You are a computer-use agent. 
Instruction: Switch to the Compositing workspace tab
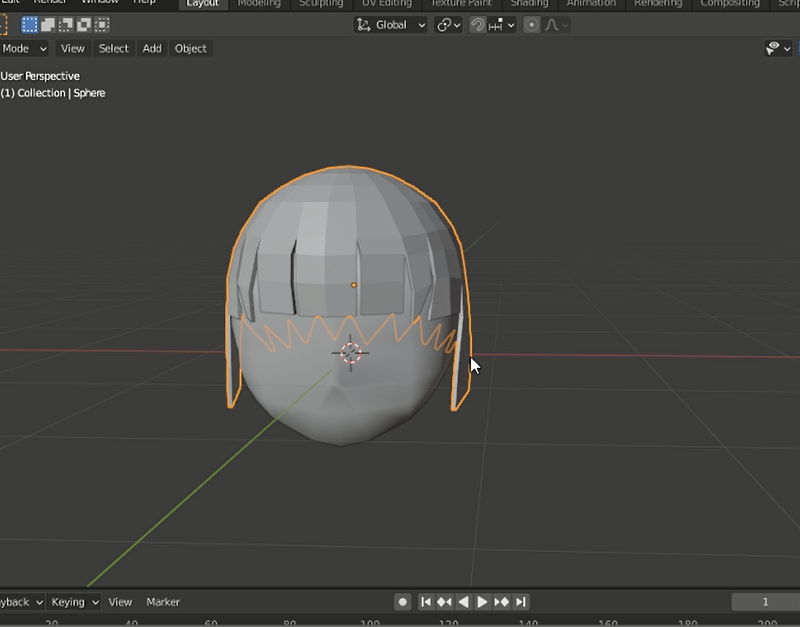(730, 4)
